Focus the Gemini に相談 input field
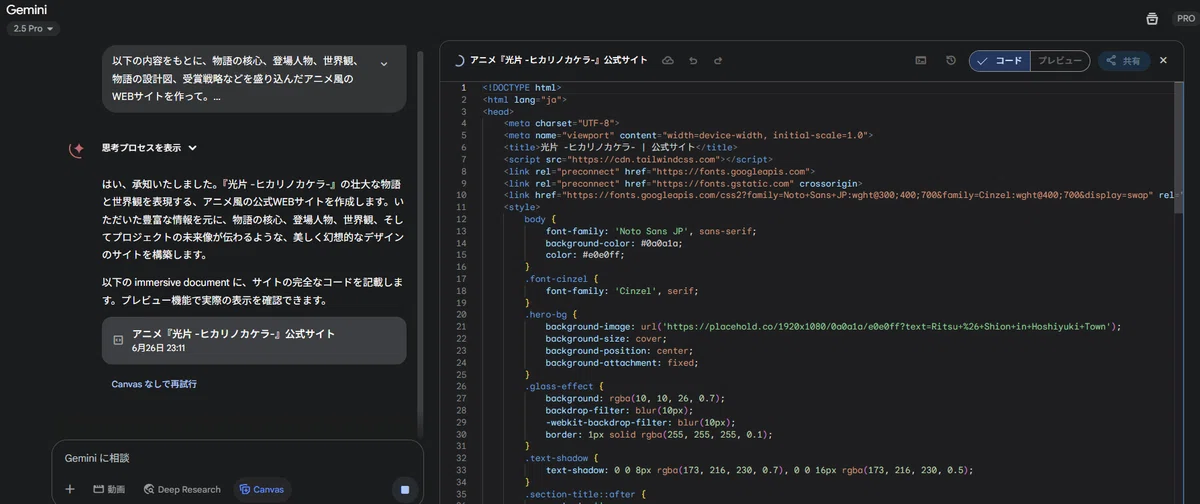The width and height of the screenshot is (1200, 504). click(237, 458)
